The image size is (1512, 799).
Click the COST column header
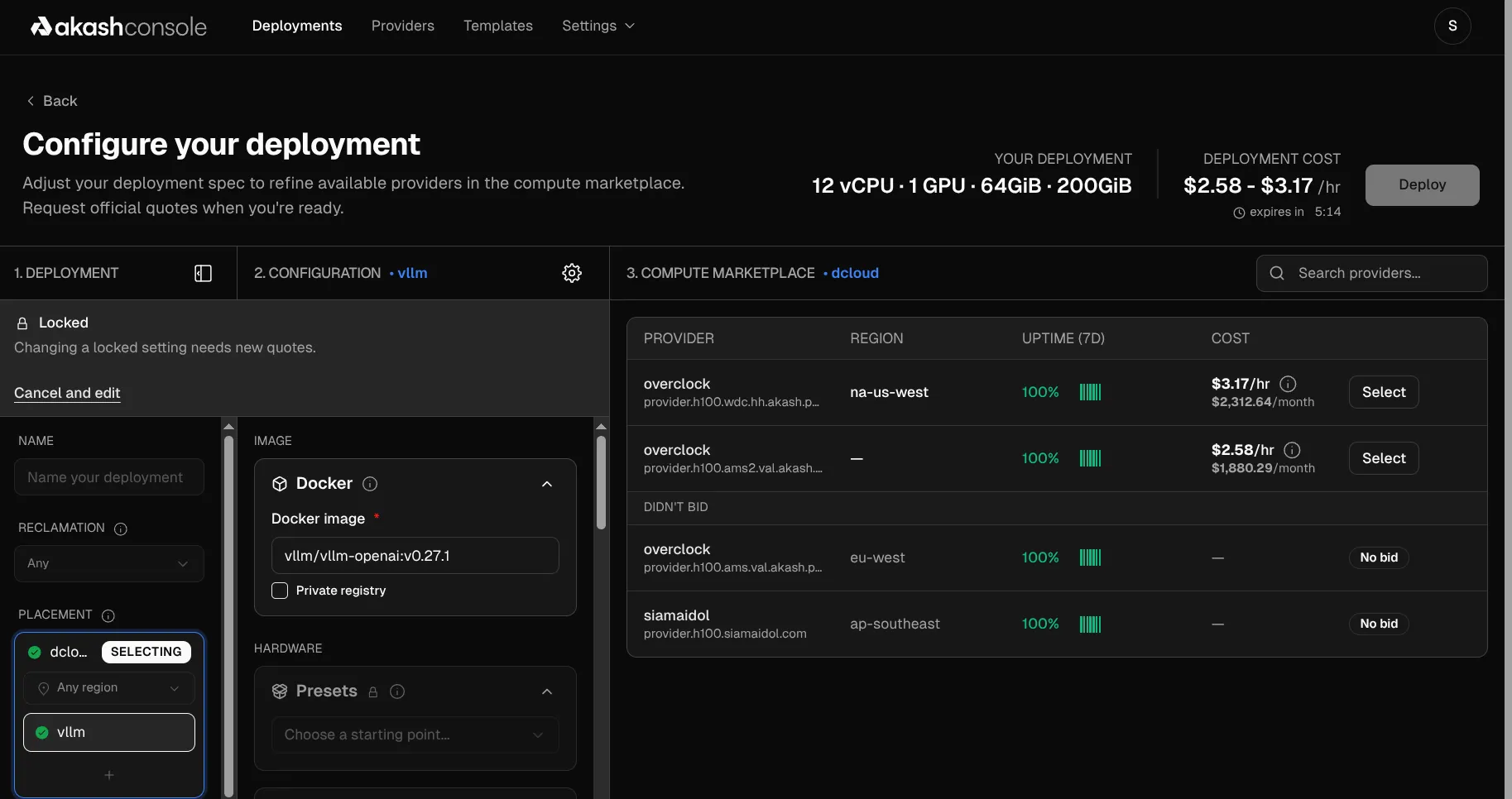(1231, 338)
